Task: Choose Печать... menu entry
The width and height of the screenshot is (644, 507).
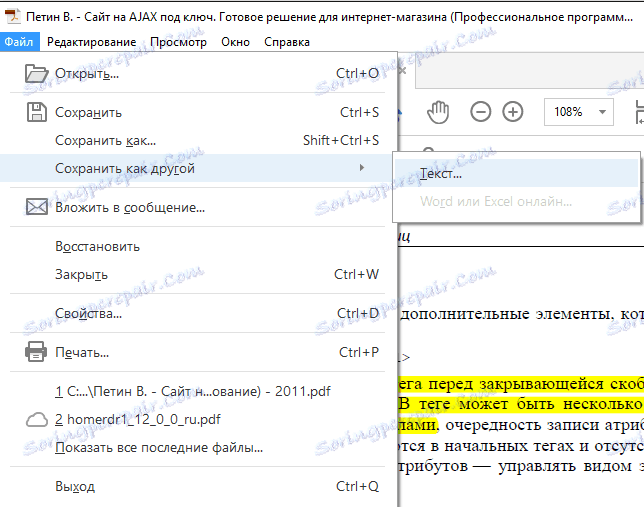Action: [x=199, y=352]
